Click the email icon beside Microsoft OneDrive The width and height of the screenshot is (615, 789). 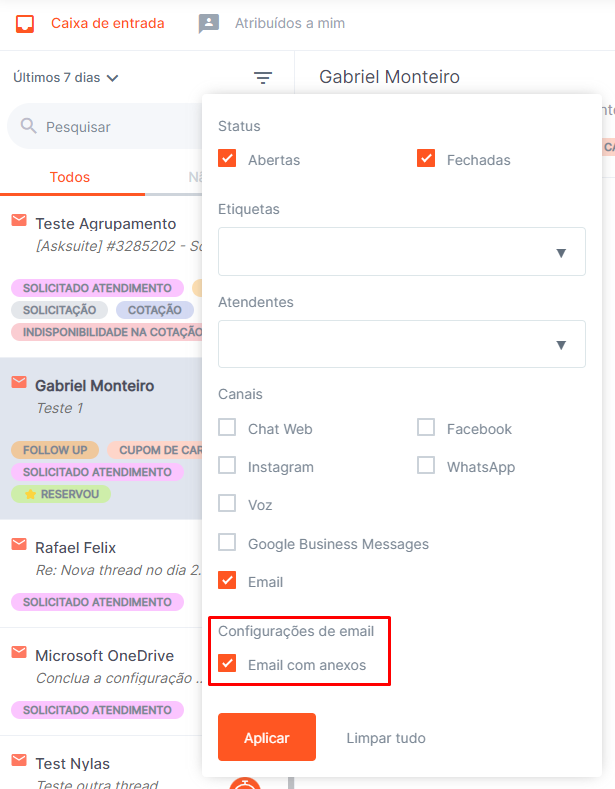point(19,652)
